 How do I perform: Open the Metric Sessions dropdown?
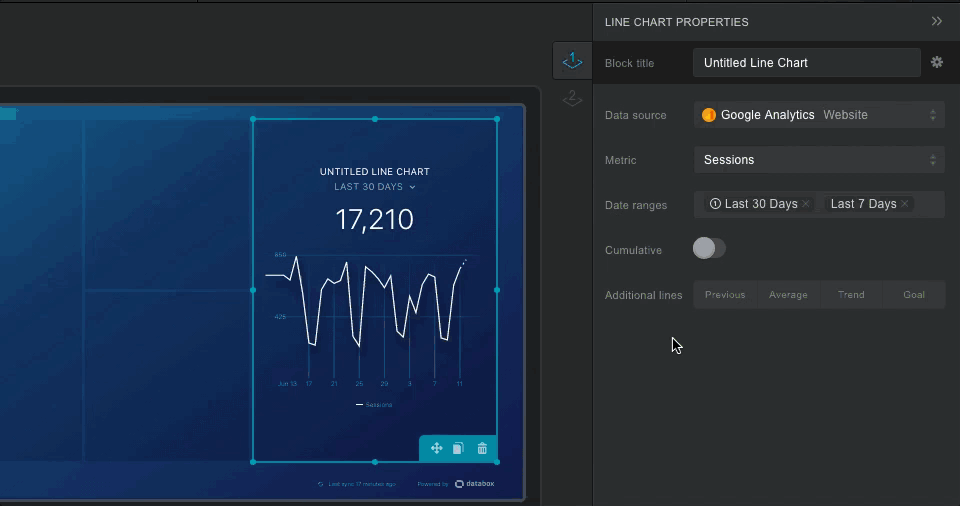(818, 160)
